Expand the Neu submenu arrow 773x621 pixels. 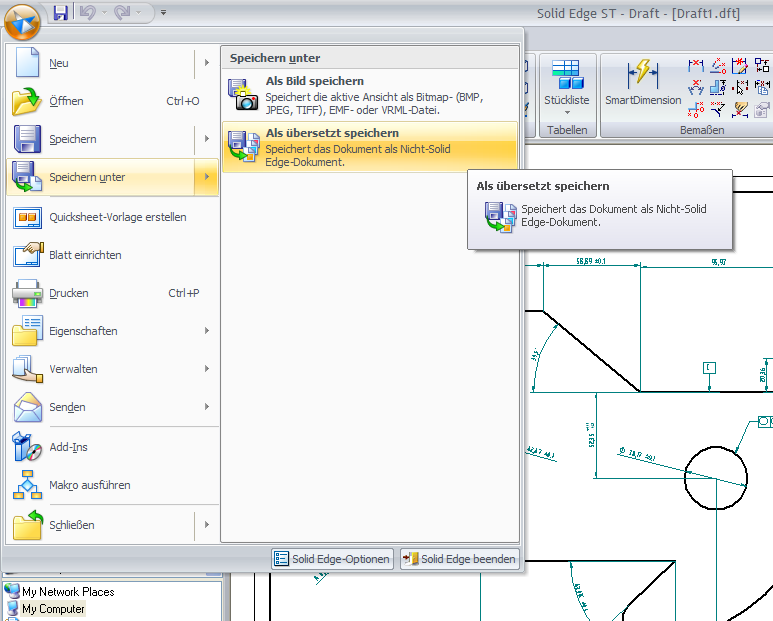point(207,64)
